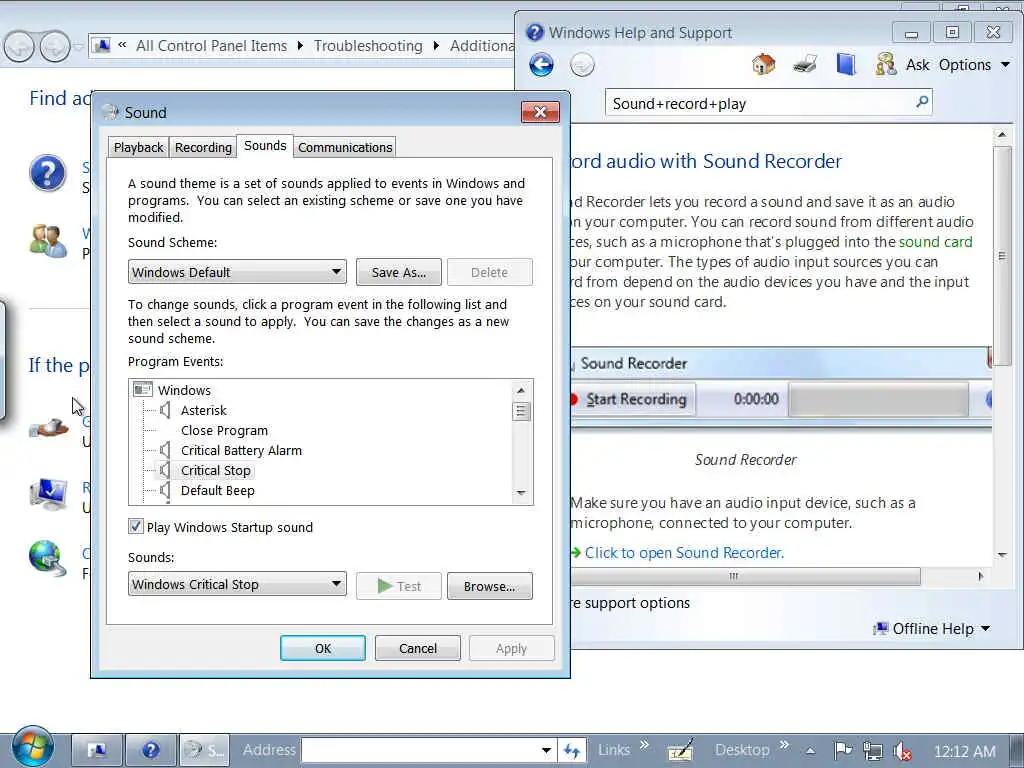Expand the Desktop toolbar chevron
Image resolution: width=1024 pixels, height=768 pixels.
click(784, 744)
